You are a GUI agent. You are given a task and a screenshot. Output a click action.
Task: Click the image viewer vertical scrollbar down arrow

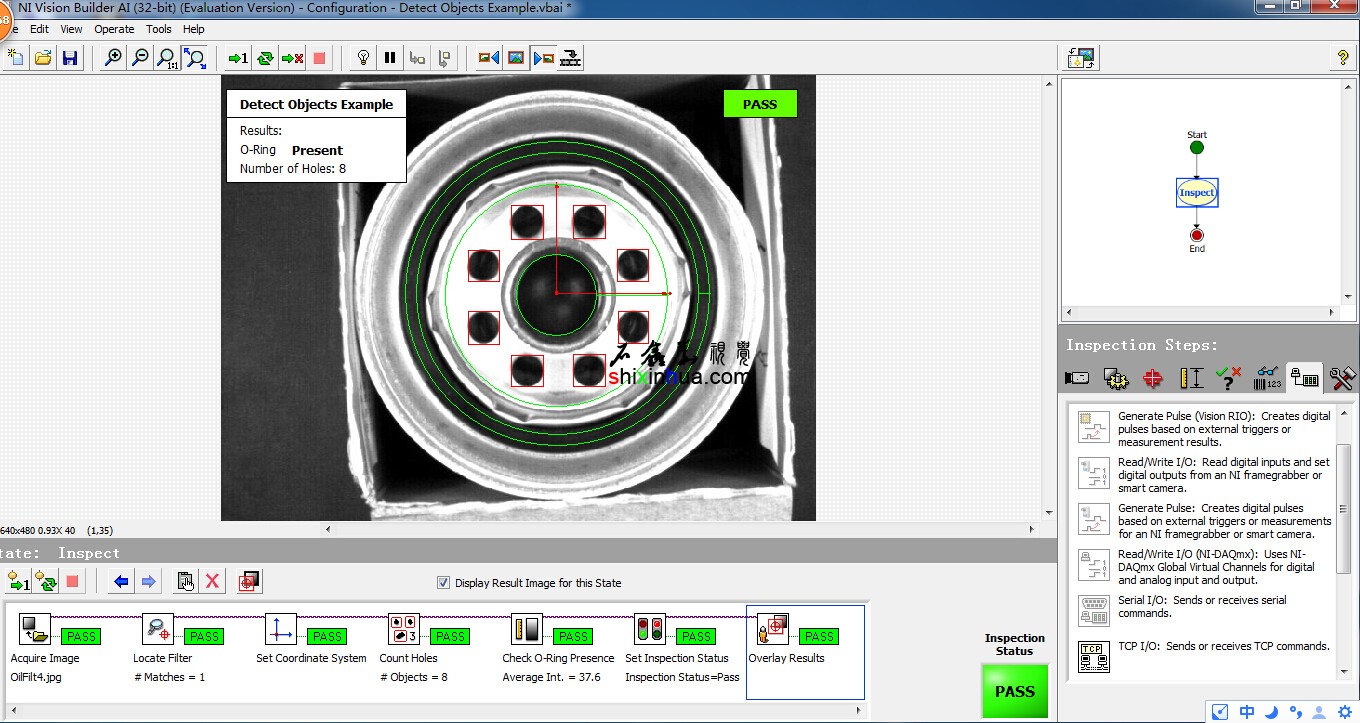tap(1049, 513)
